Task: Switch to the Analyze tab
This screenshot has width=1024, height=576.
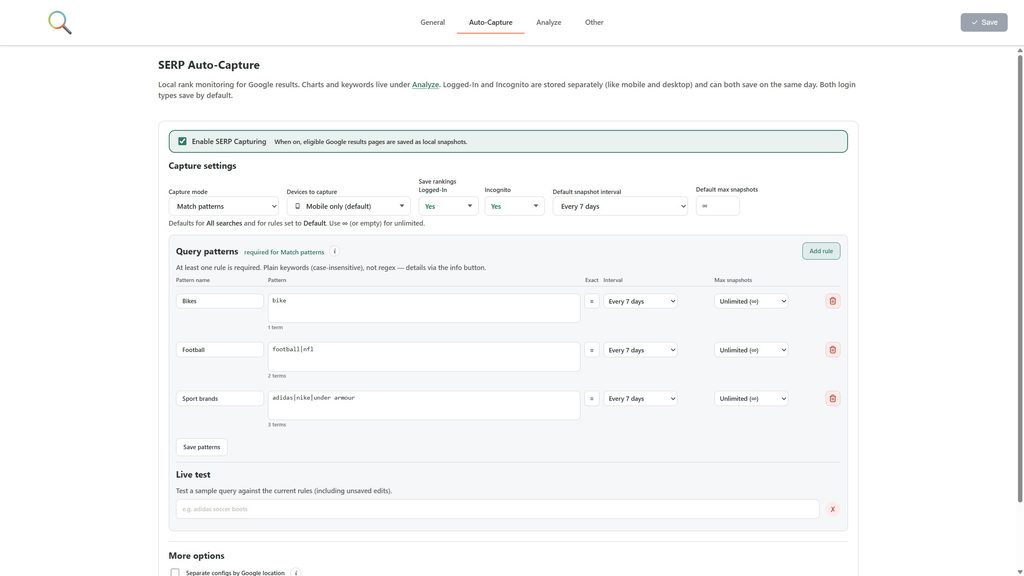Action: coord(549,22)
